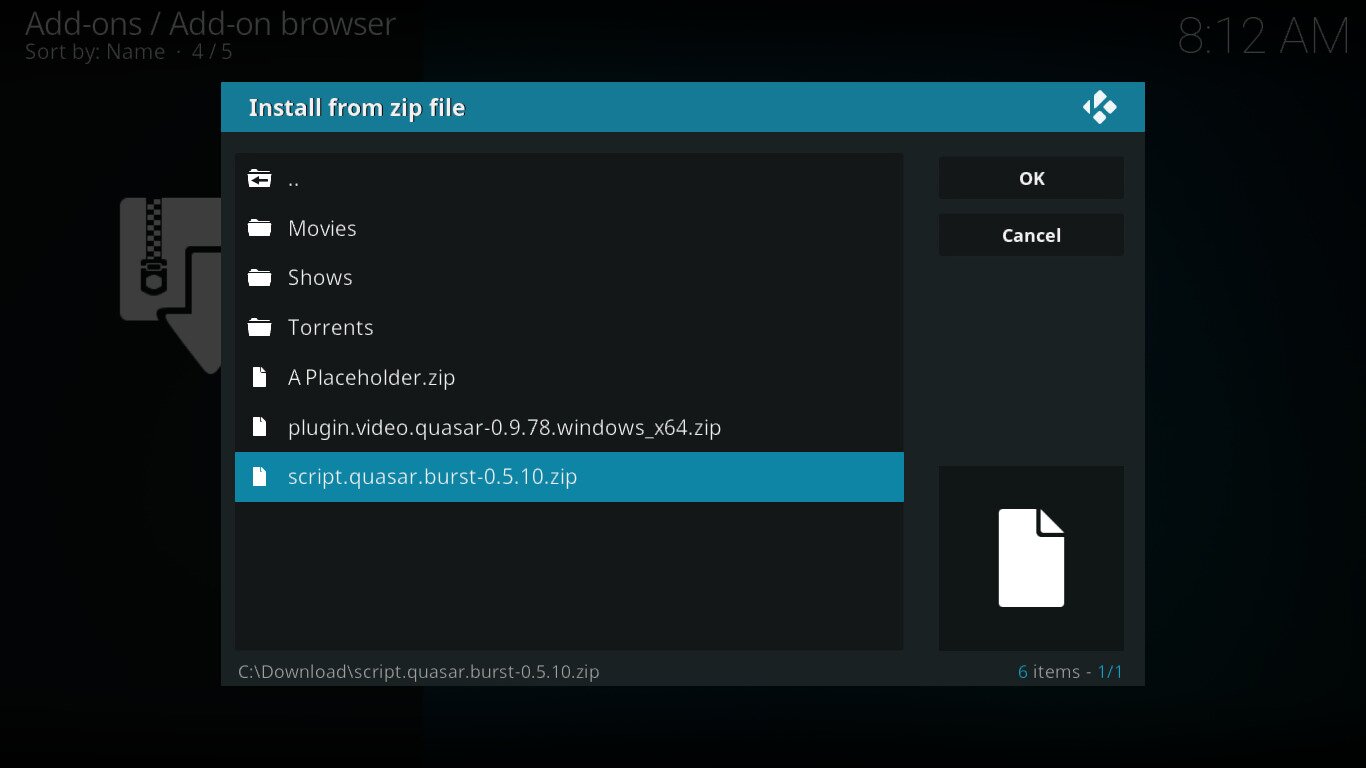Click the zip install icon behind the dialog
The height and width of the screenshot is (768, 1366).
tap(170, 285)
